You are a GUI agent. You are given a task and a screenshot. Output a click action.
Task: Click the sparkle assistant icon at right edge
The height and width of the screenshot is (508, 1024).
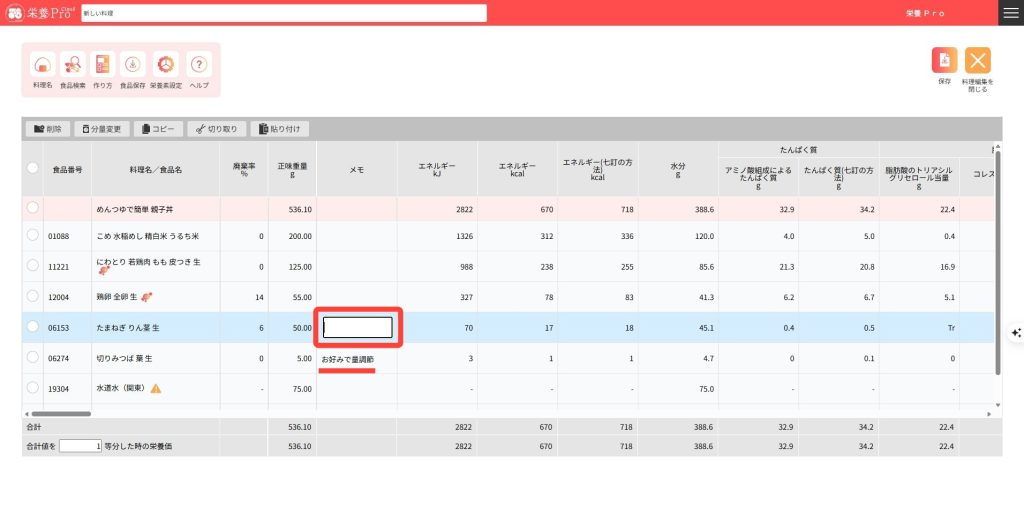pos(1016,333)
